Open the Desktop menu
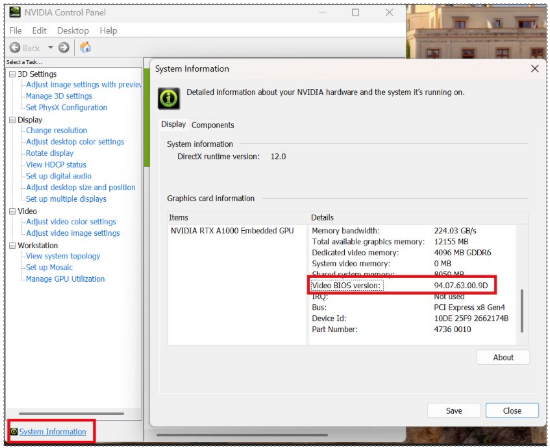Image resolution: width=550 pixels, height=448 pixels. coord(73,31)
